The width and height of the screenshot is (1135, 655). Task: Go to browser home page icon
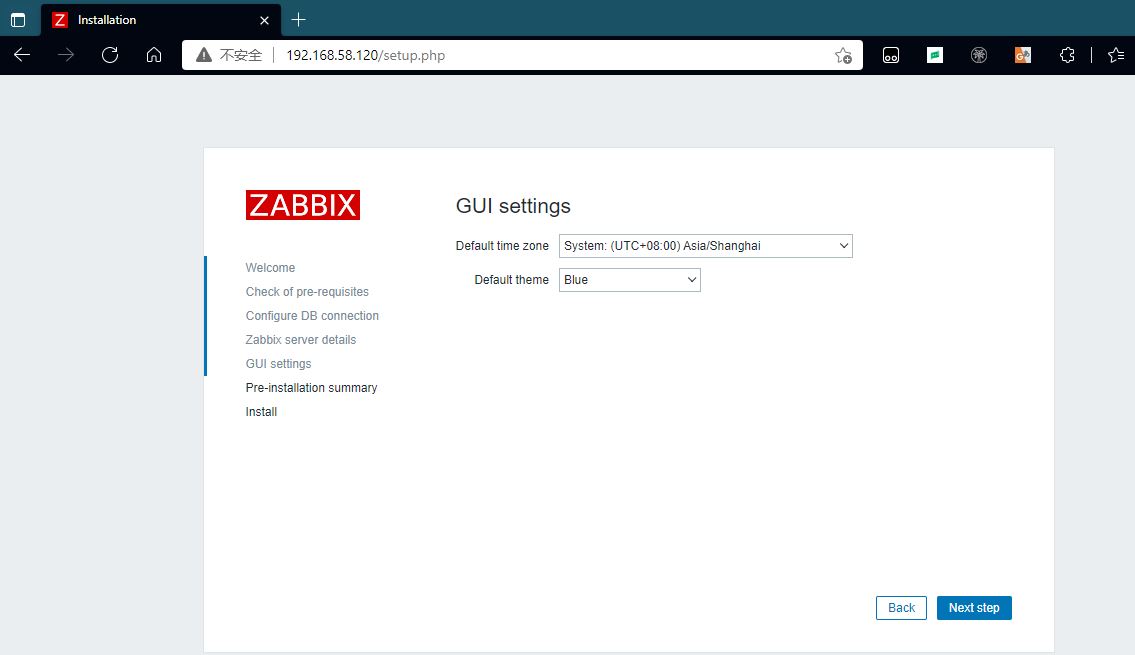154,55
